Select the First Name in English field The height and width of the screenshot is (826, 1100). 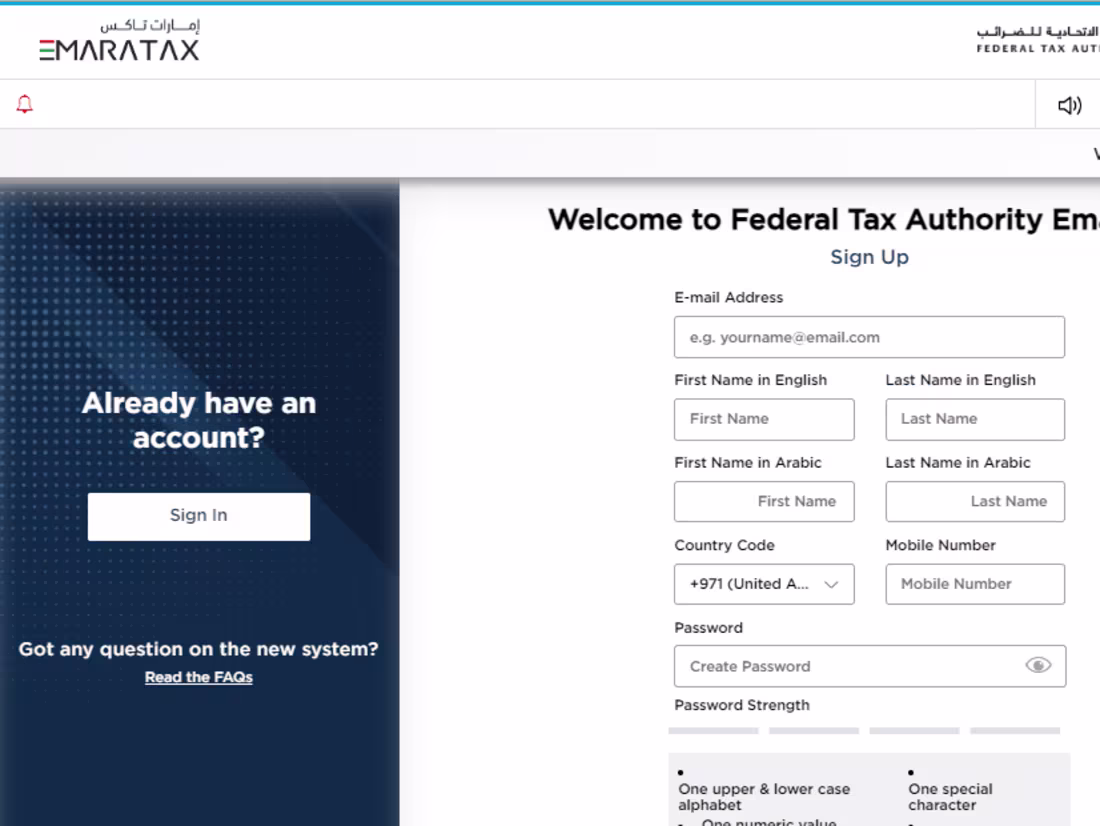pyautogui.click(x=764, y=419)
